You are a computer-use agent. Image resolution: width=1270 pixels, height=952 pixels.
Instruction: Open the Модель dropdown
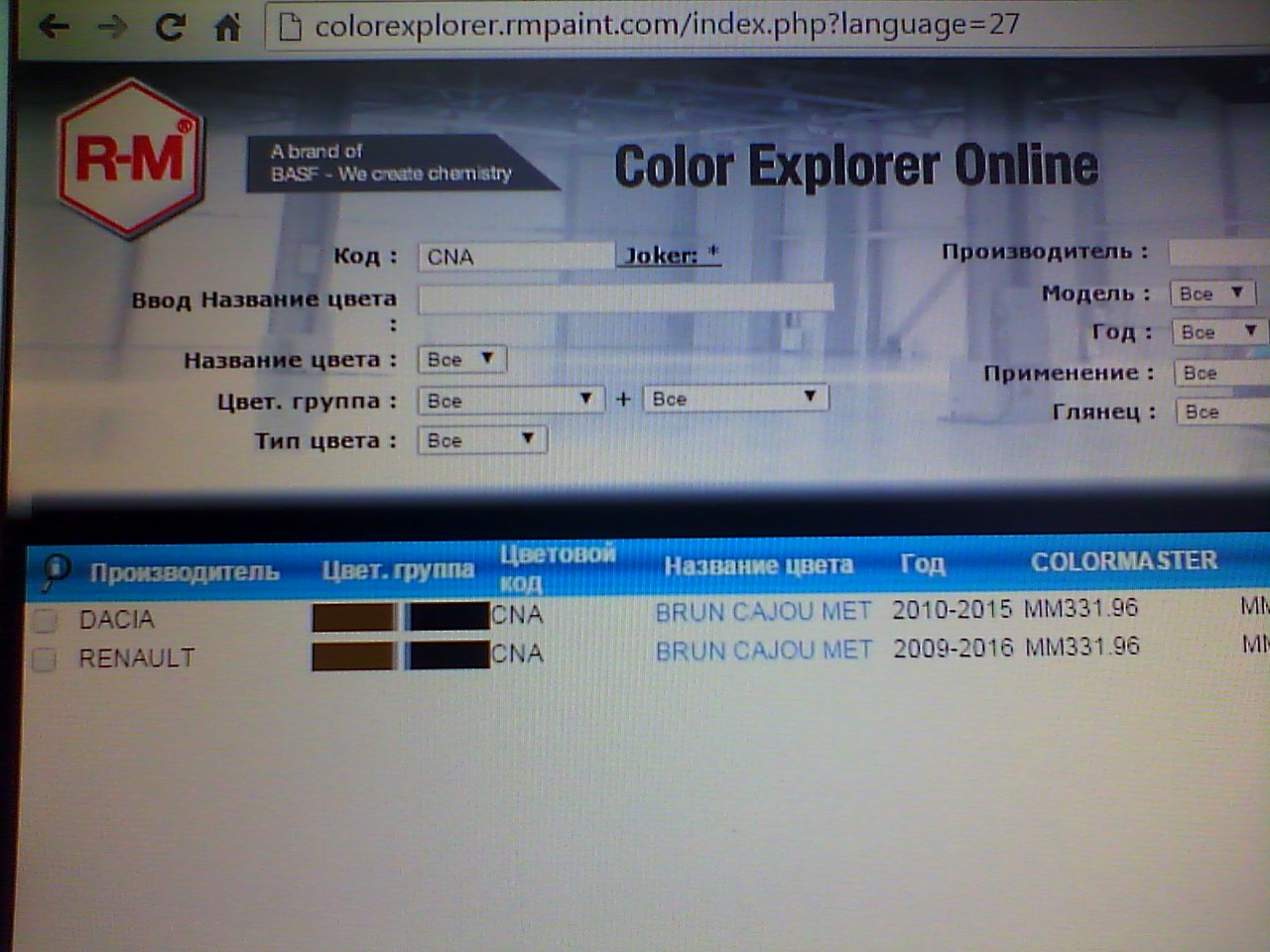1212,294
